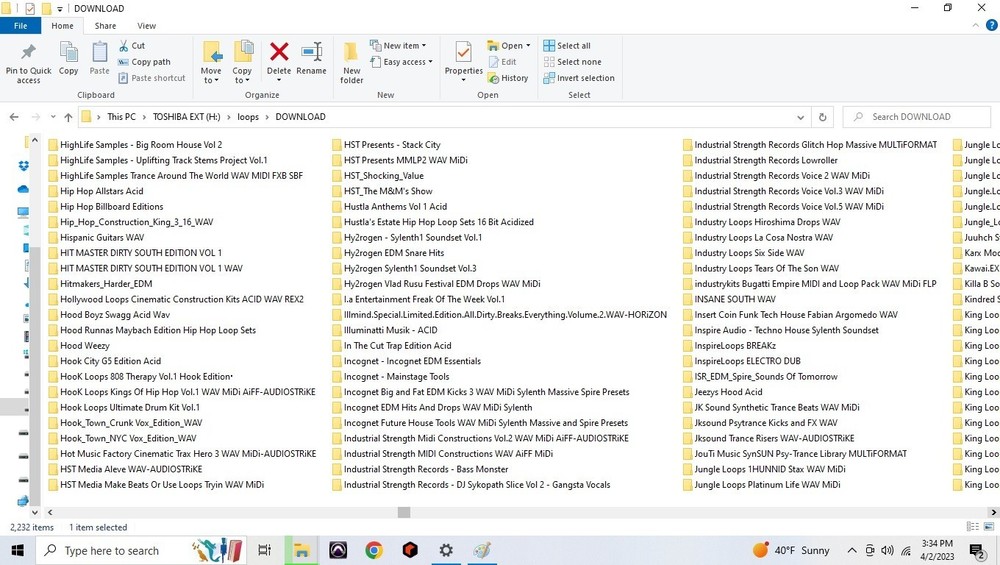This screenshot has height=565, width=1000.
Task: Click the Refresh button beside address bar
Action: pos(822,117)
